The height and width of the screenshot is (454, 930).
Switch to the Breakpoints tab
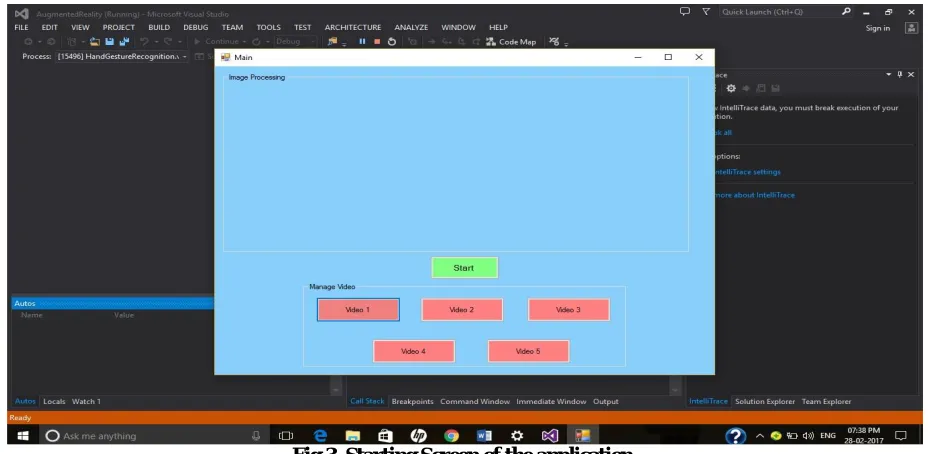[x=413, y=401]
